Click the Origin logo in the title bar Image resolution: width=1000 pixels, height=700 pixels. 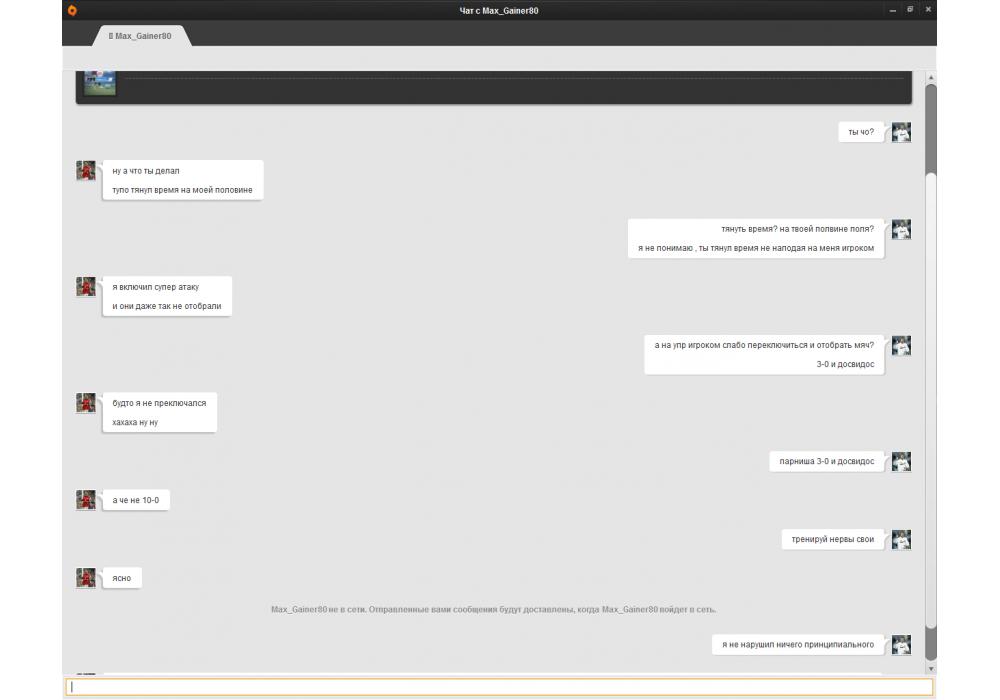(x=72, y=10)
